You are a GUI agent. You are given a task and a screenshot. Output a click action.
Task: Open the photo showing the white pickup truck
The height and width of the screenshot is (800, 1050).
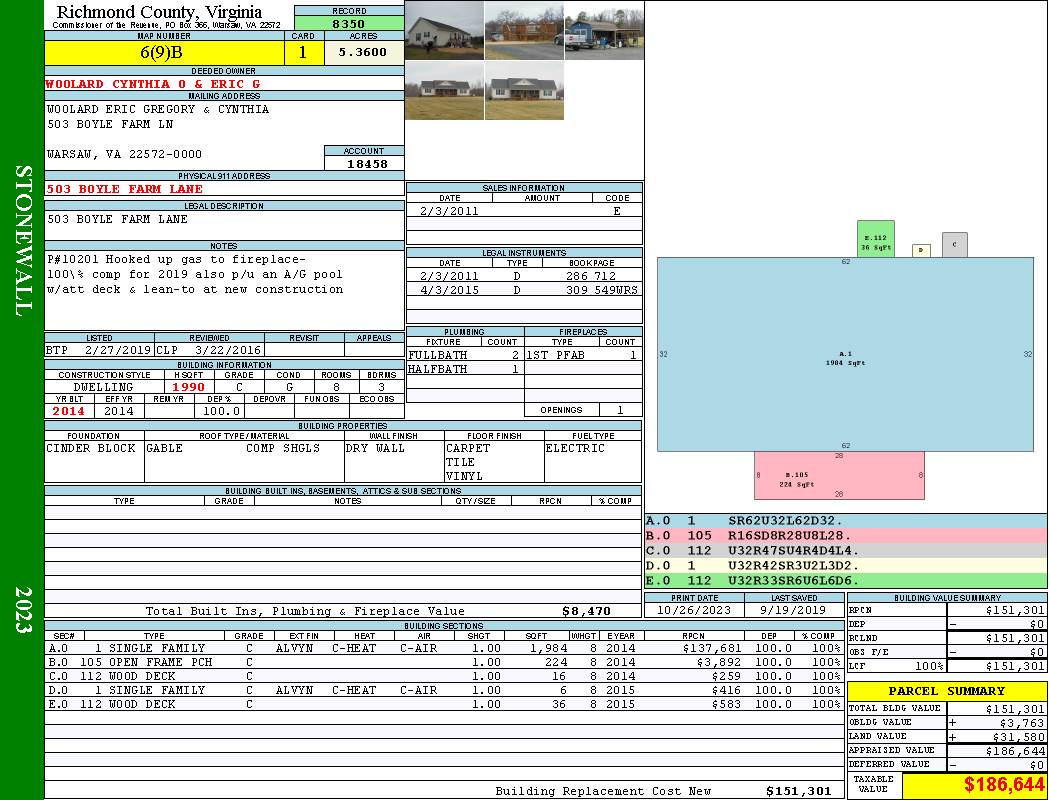click(604, 30)
